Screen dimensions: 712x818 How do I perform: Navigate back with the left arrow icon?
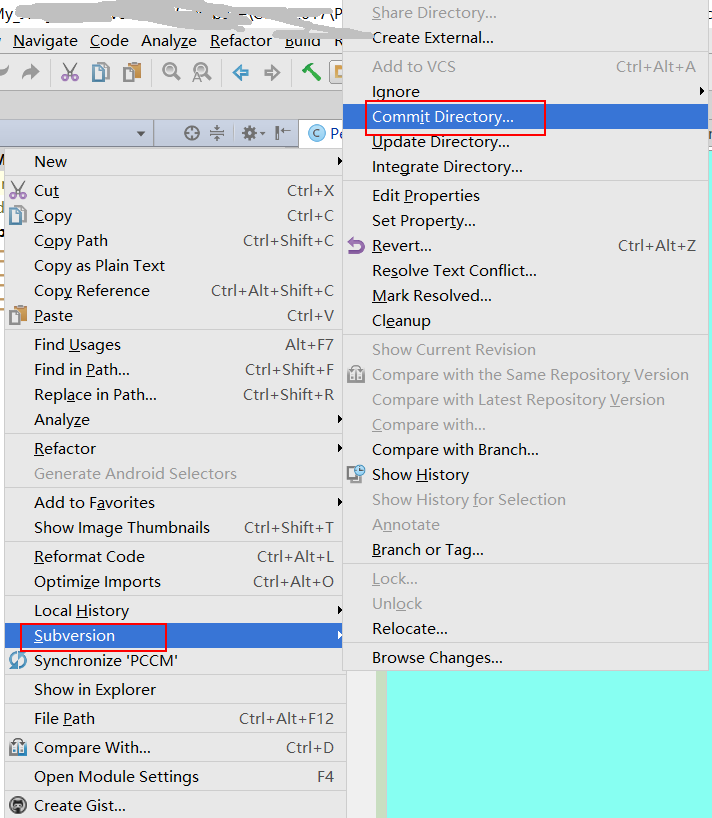240,72
